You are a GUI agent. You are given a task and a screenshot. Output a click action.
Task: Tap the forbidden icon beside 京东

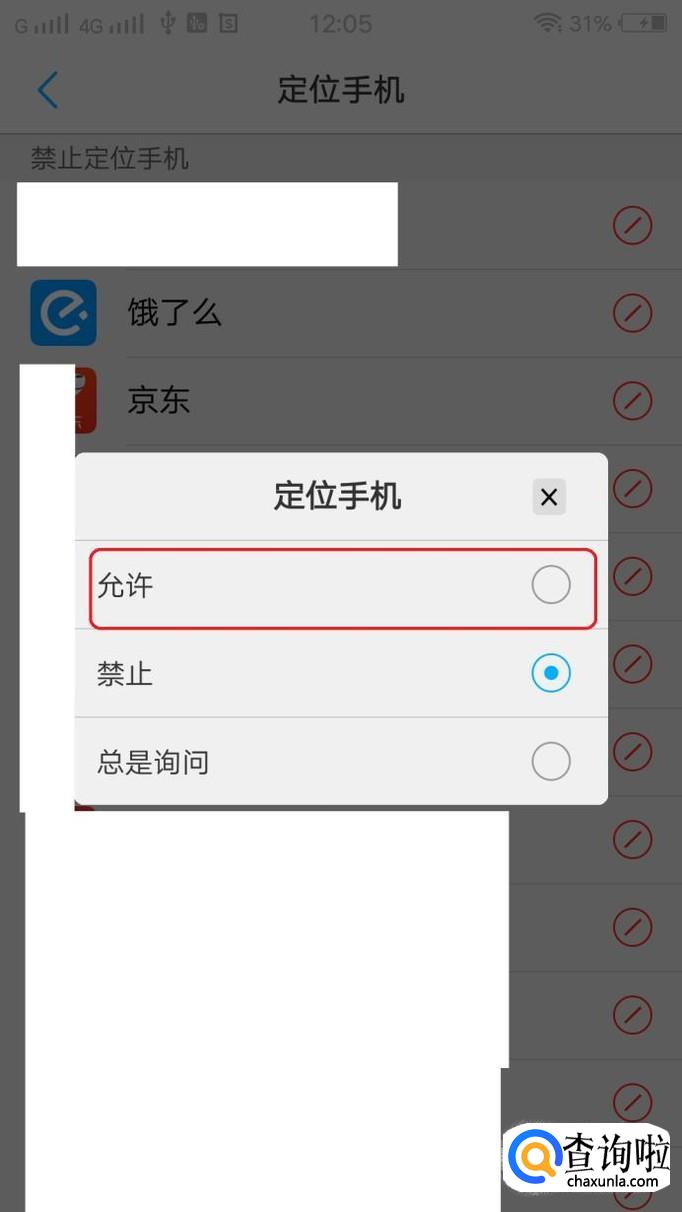632,401
